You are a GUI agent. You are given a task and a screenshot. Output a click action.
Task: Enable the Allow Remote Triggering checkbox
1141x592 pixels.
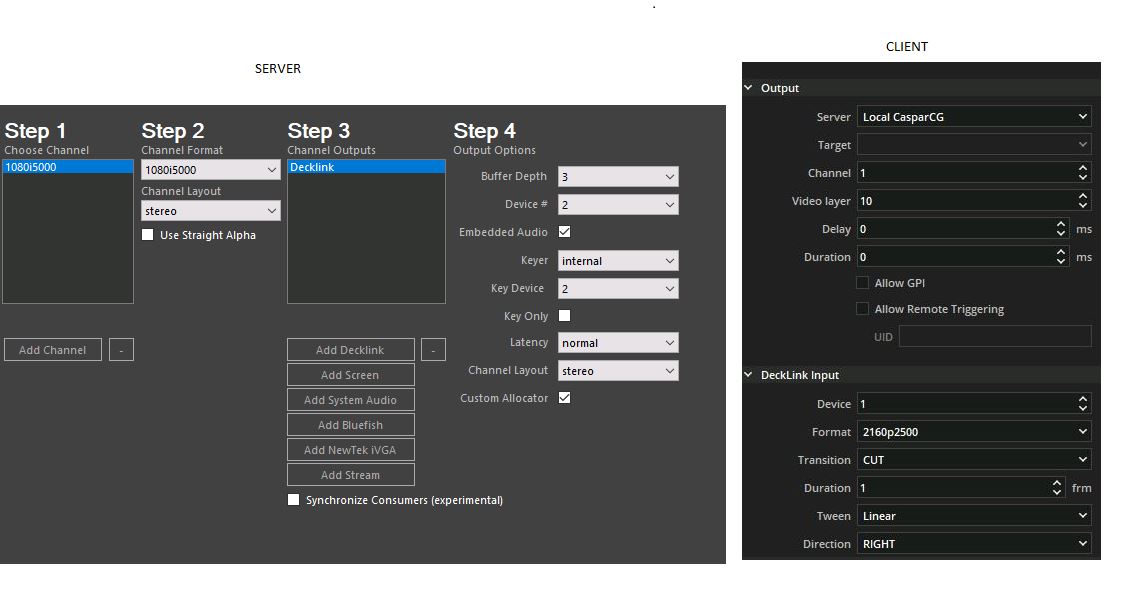coord(862,309)
